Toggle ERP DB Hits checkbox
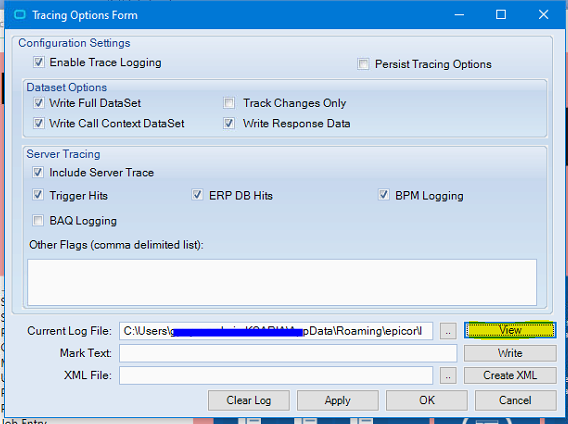This screenshot has height=424, width=568. click(197, 195)
